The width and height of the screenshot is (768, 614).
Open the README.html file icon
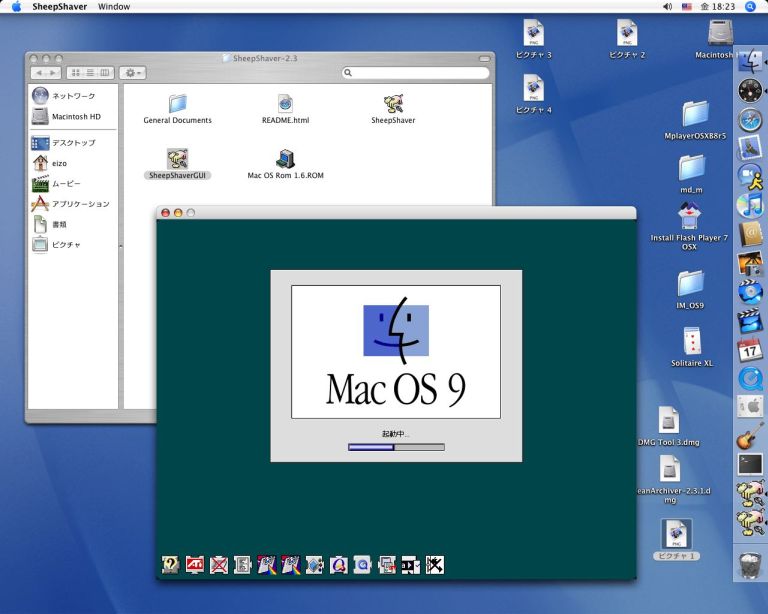pyautogui.click(x=285, y=103)
